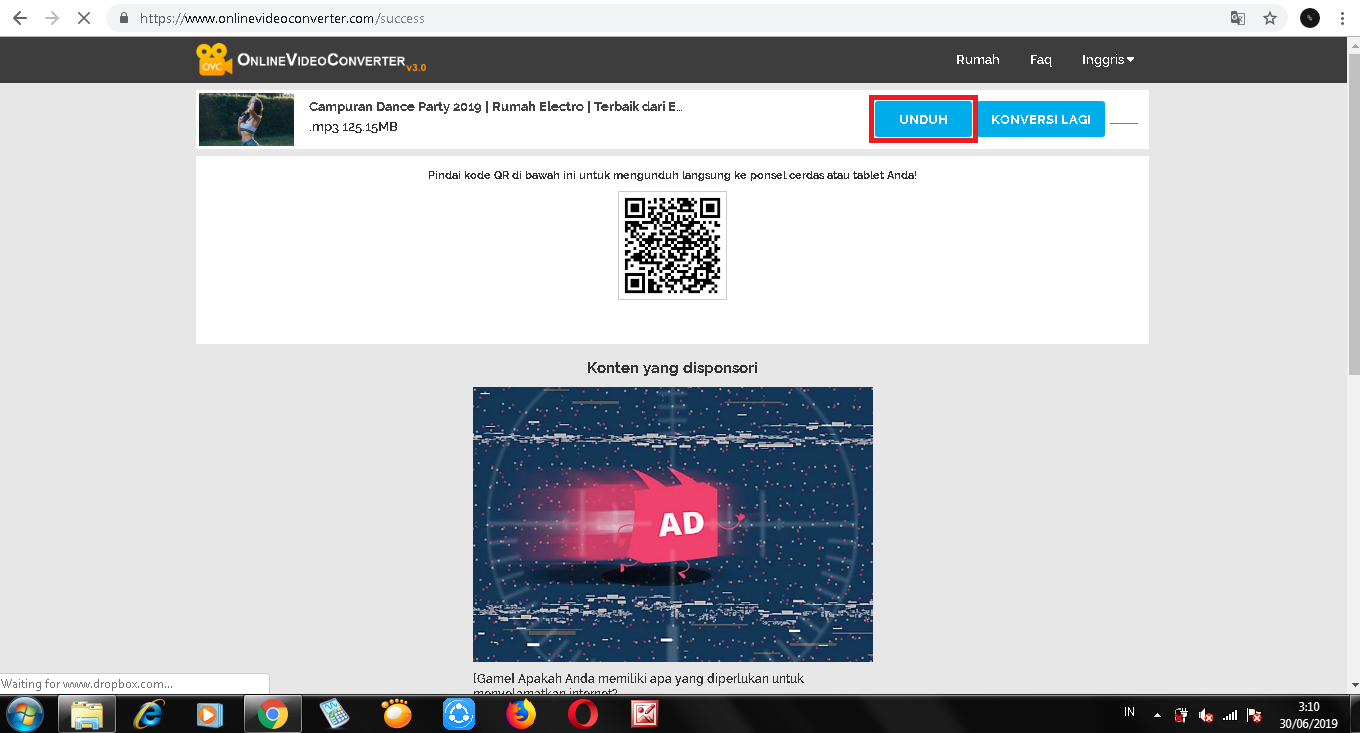Click the KONVERSI LAGI button
1360x733 pixels.
[x=1041, y=120]
